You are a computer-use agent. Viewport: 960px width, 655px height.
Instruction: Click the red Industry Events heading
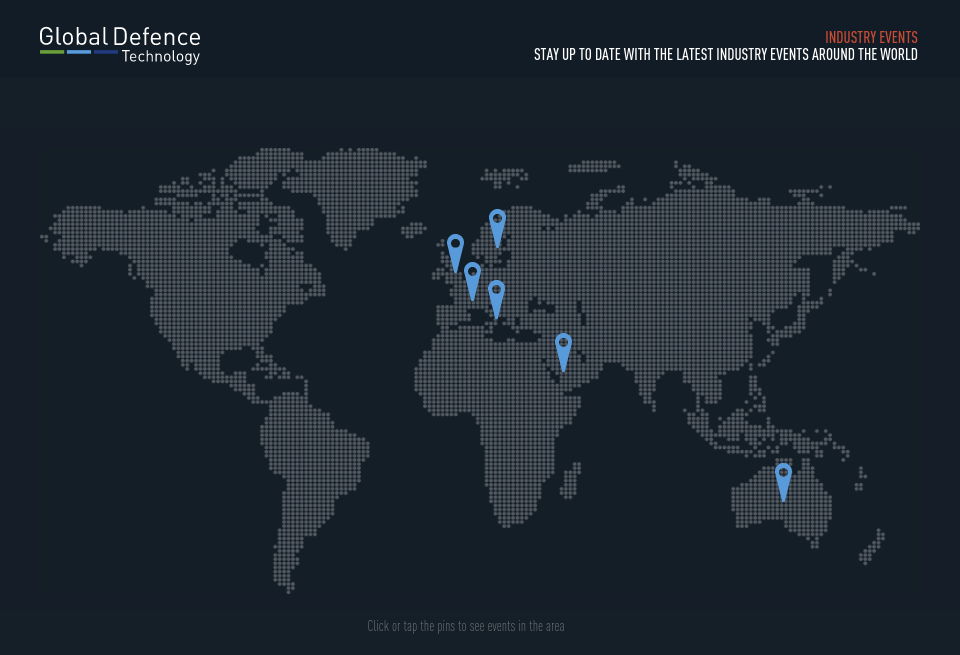pos(871,37)
